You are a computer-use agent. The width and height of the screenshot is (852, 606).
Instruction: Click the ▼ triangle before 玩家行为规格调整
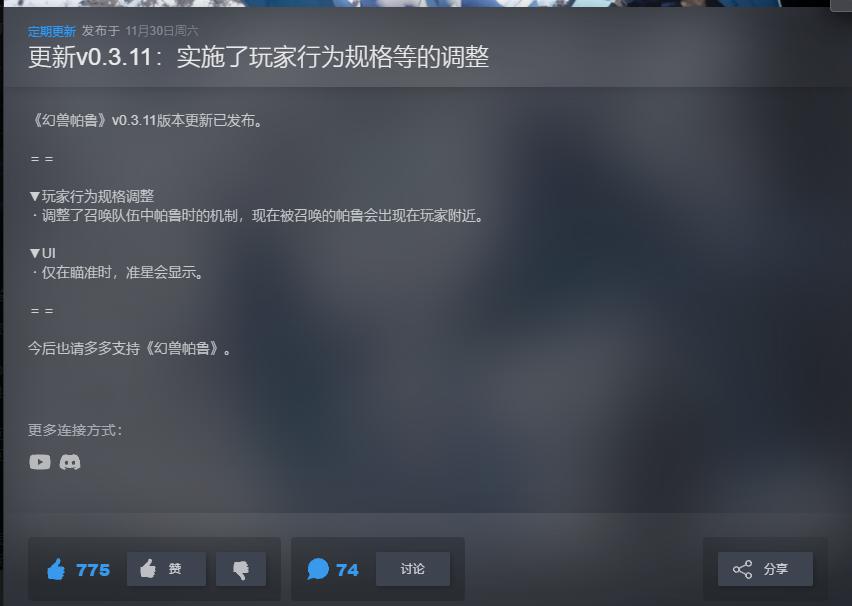click(35, 196)
